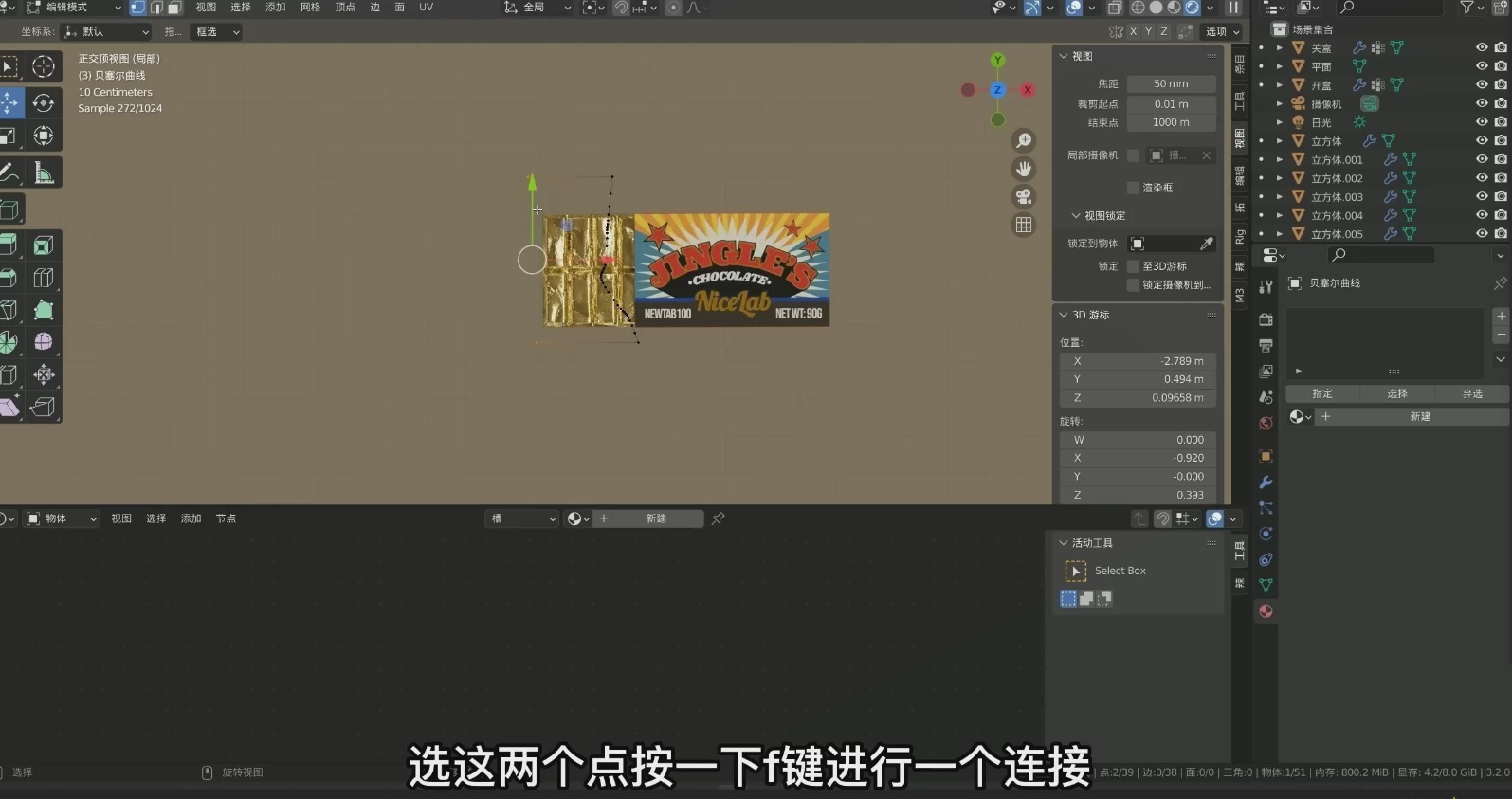Select the 3D Cursor tool
The image size is (1512, 799).
44,66
